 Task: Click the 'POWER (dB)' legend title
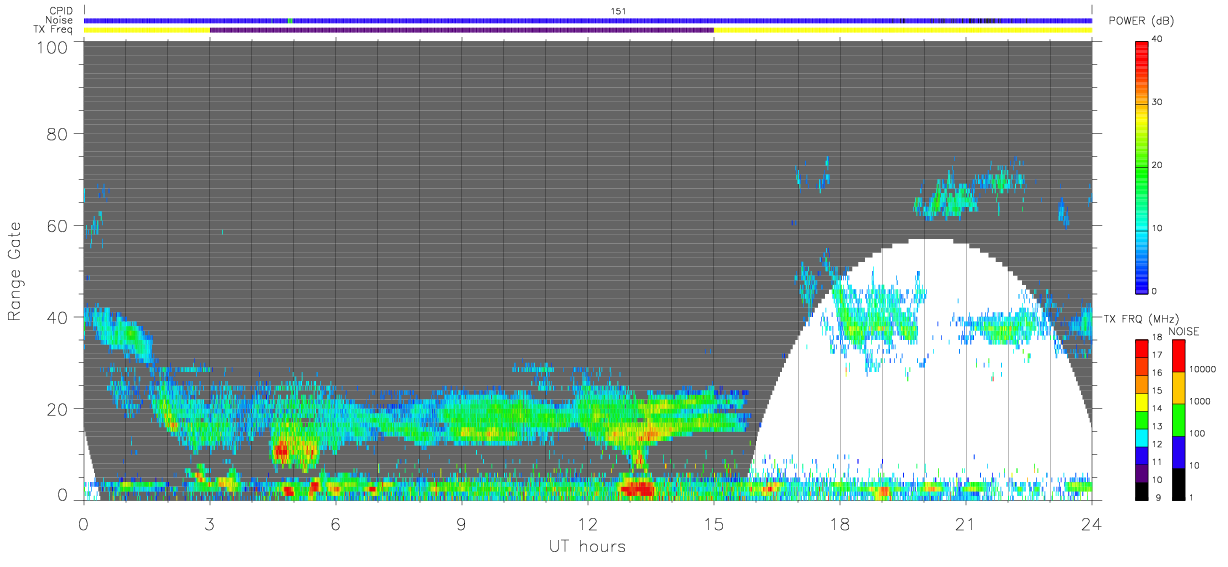(1142, 21)
